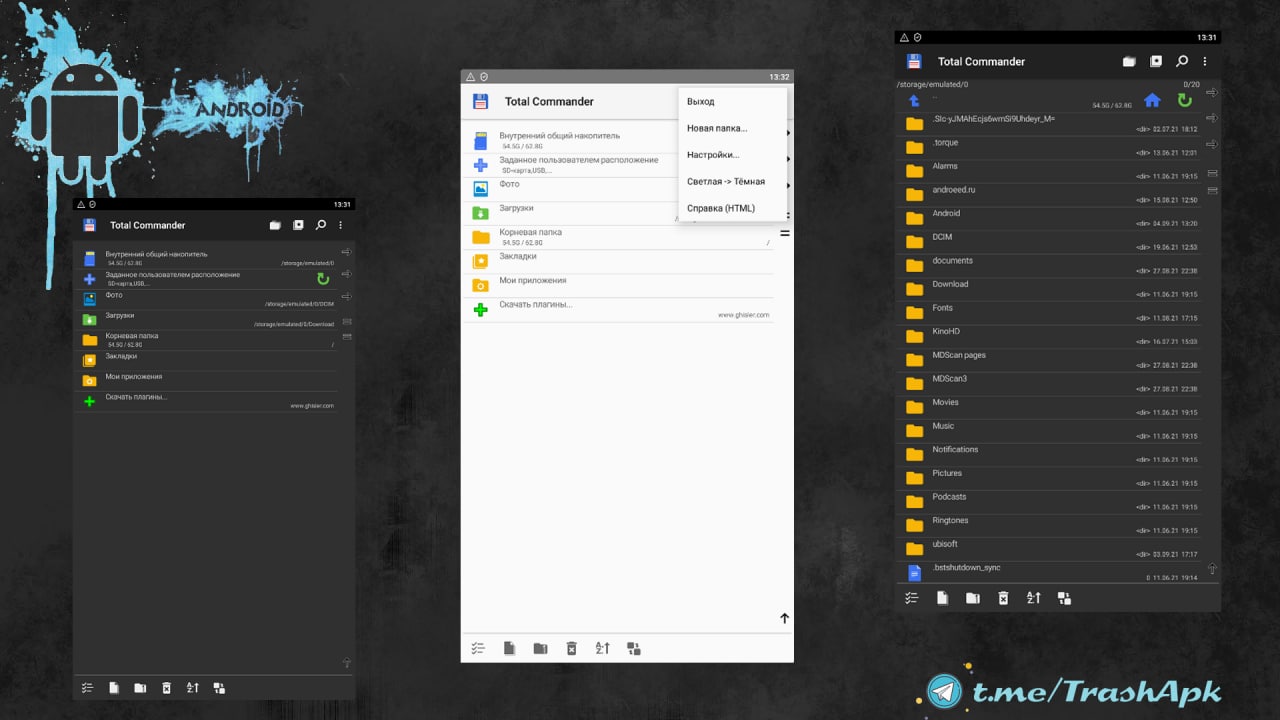Open the documents folder

coord(1051,265)
